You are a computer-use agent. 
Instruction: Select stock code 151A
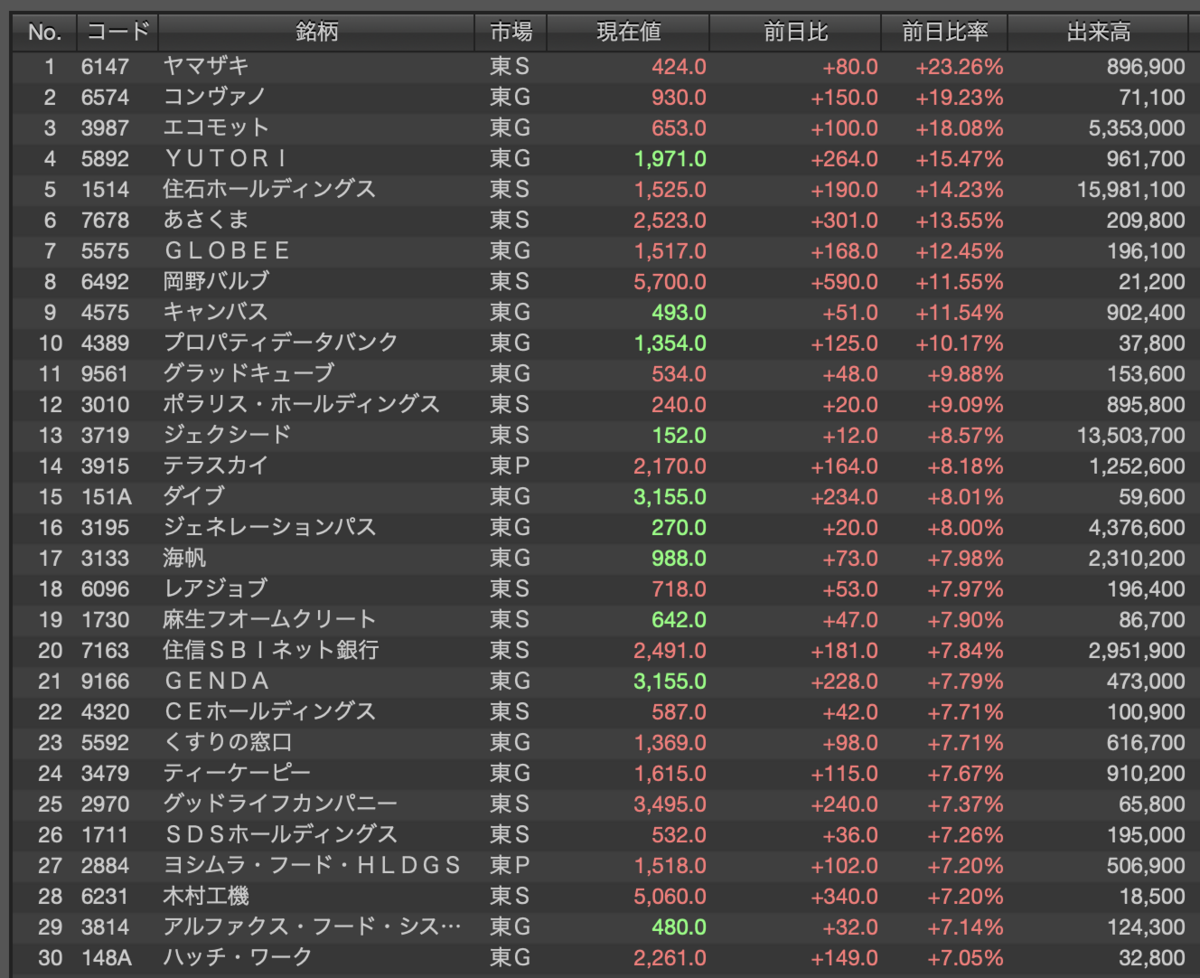(x=105, y=497)
